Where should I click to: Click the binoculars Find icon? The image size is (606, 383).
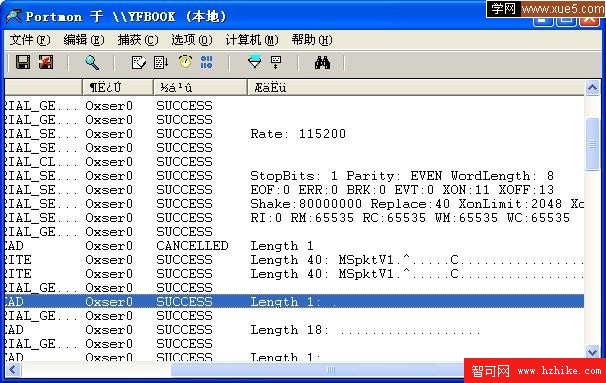(x=322, y=62)
